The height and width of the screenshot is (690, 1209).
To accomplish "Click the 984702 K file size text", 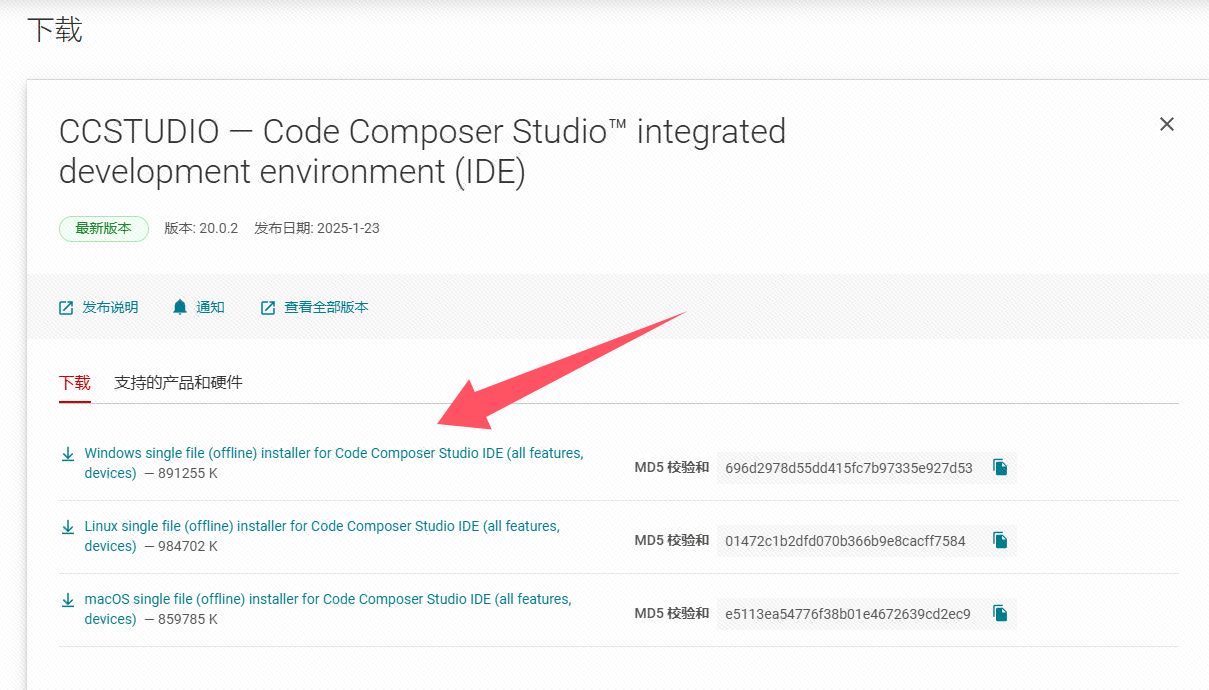I will [x=188, y=546].
